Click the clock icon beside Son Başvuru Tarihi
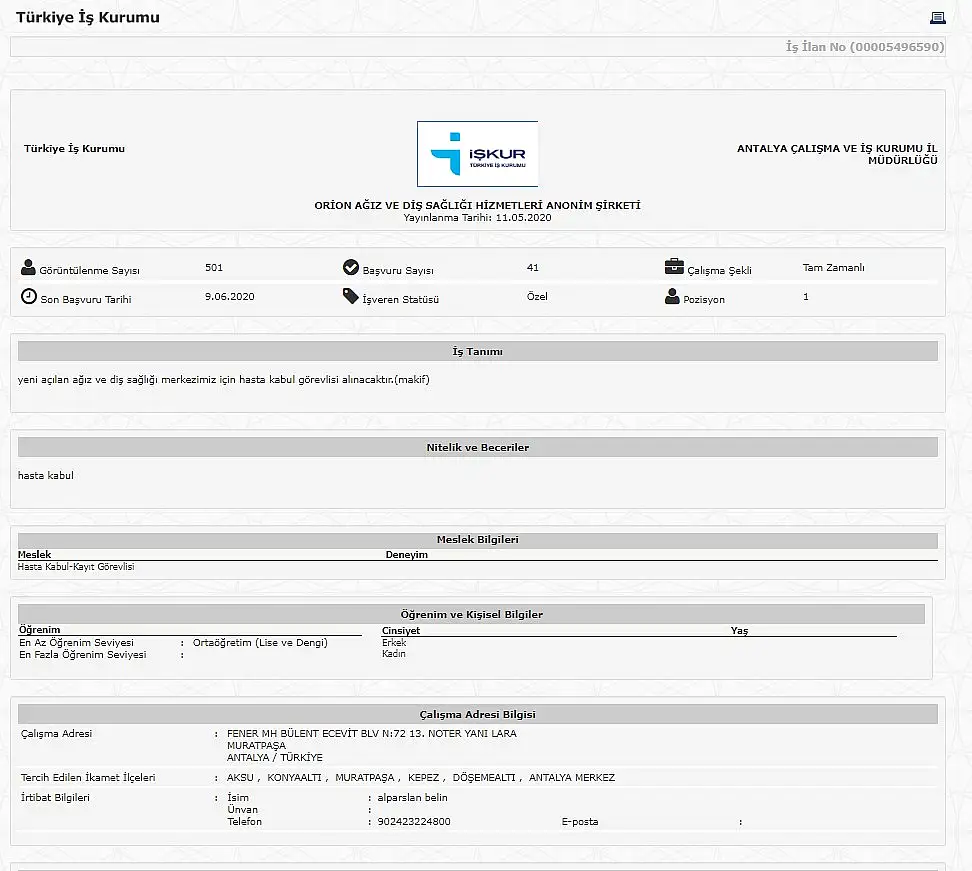The height and width of the screenshot is (871, 972). tap(29, 296)
